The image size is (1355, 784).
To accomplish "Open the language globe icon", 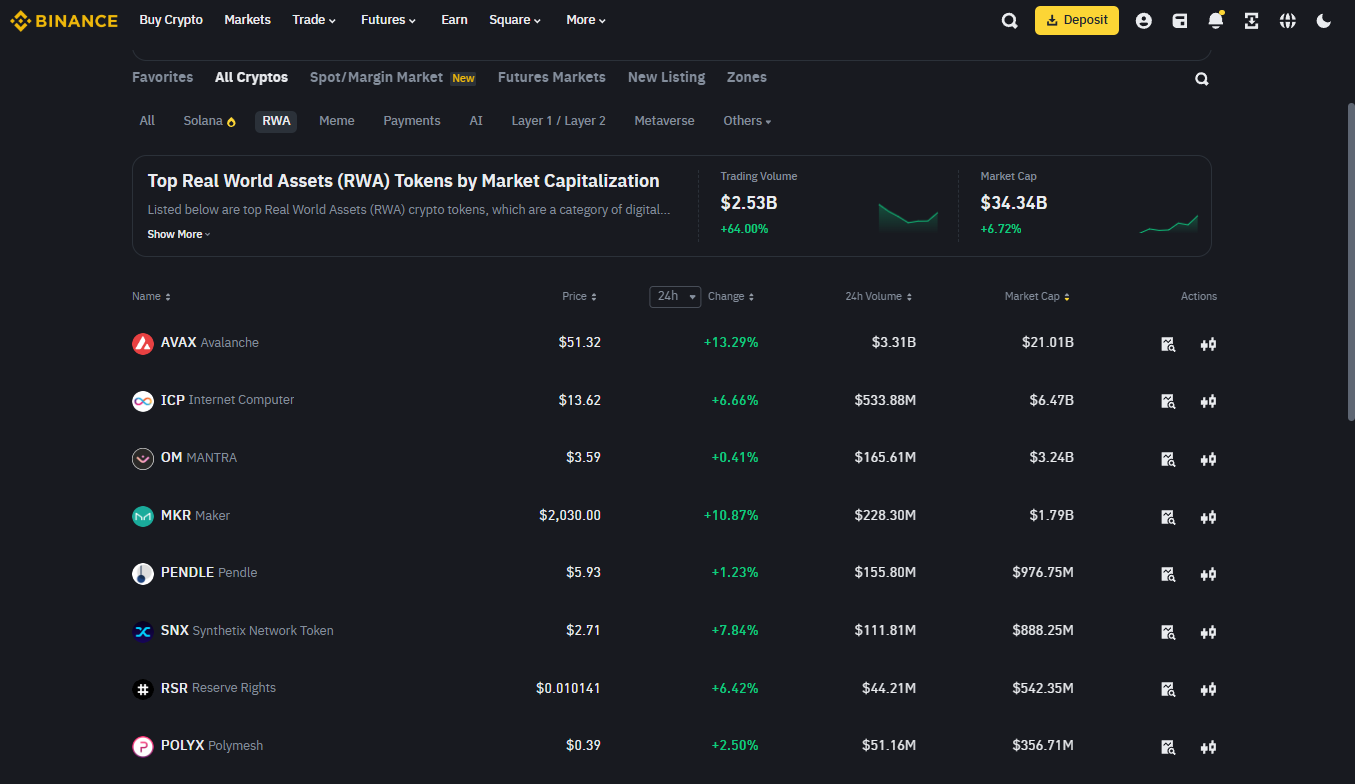I will (x=1288, y=21).
